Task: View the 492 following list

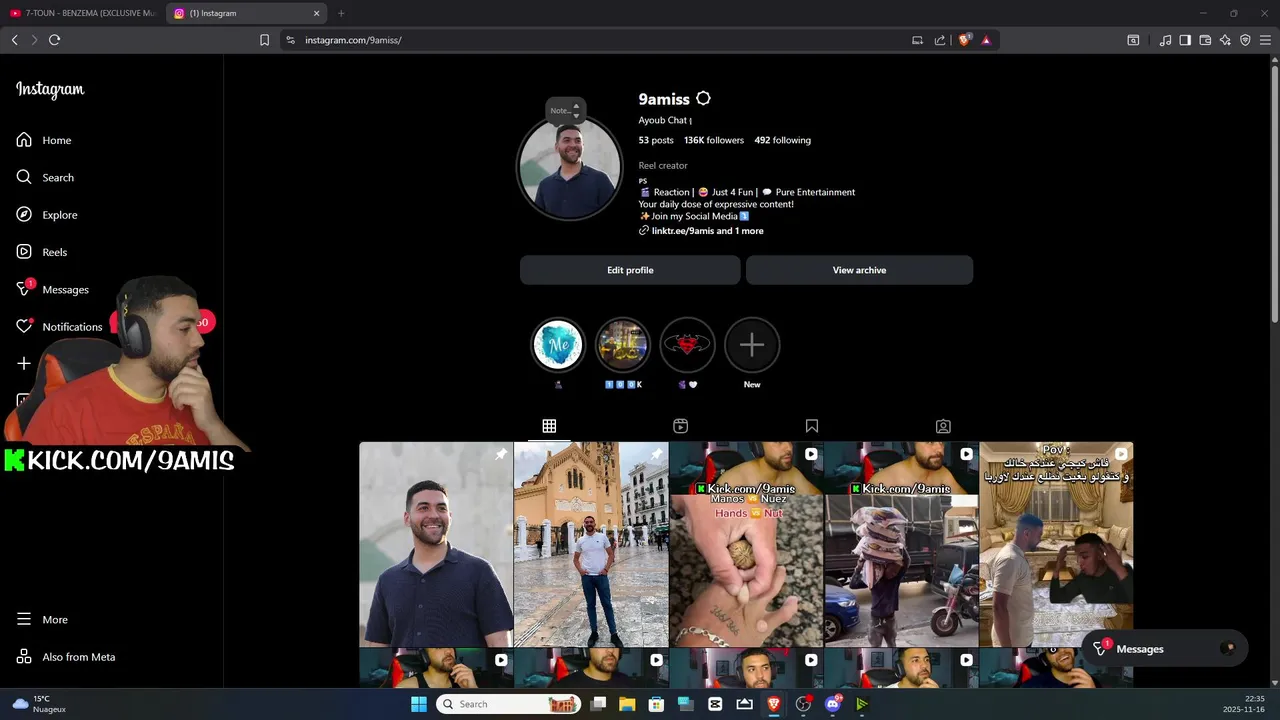Action: [782, 140]
